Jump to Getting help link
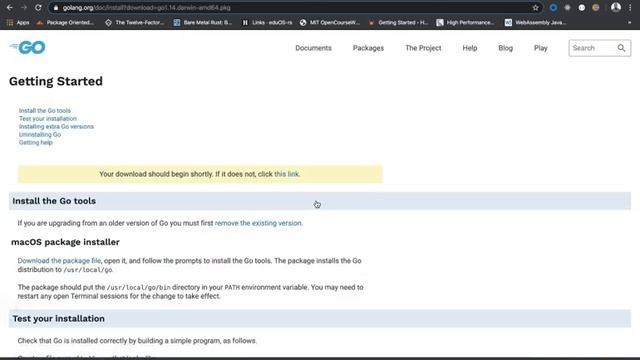640x360 pixels. [x=36, y=142]
